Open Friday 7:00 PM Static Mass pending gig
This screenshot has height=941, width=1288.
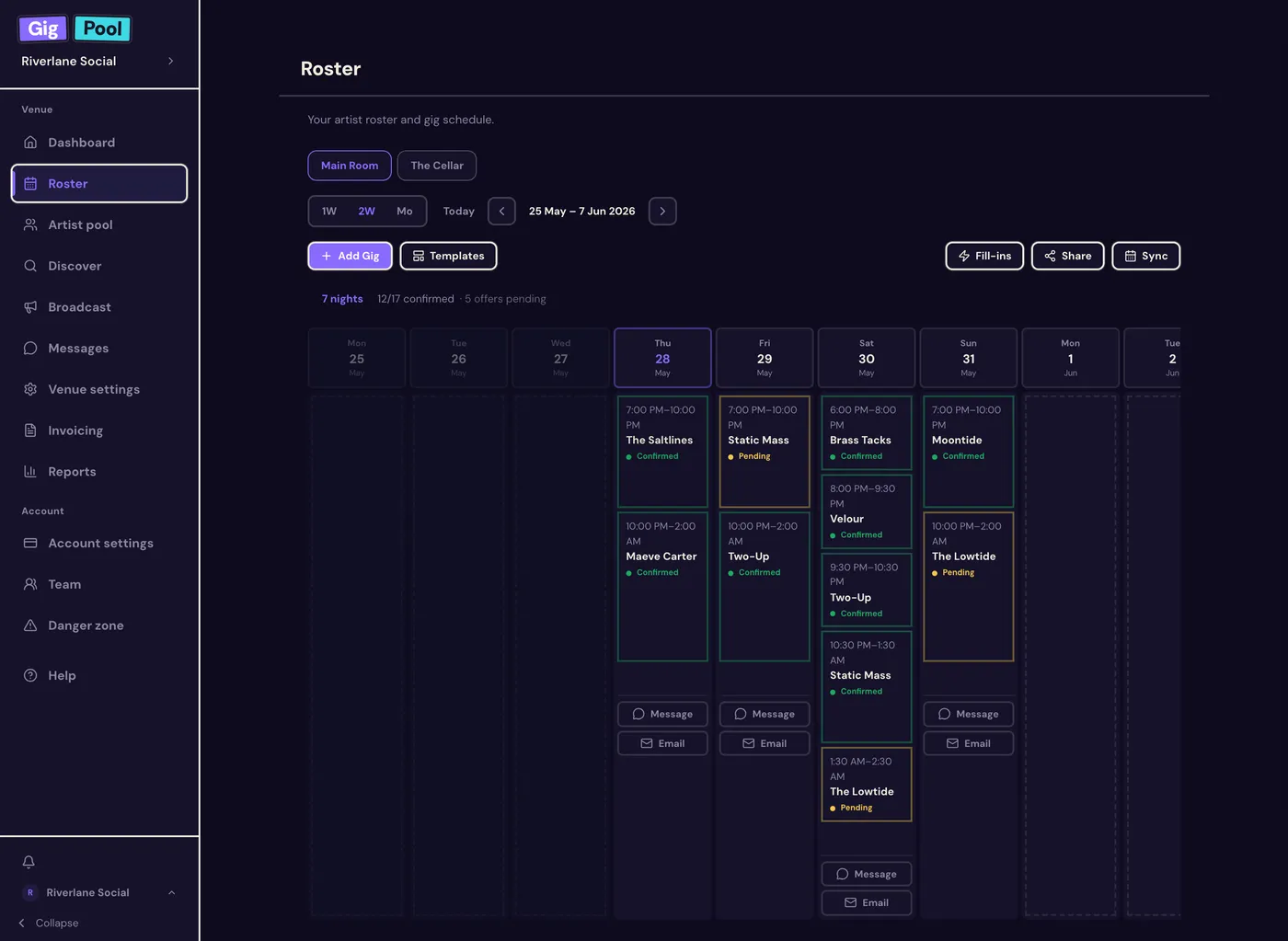click(x=765, y=452)
